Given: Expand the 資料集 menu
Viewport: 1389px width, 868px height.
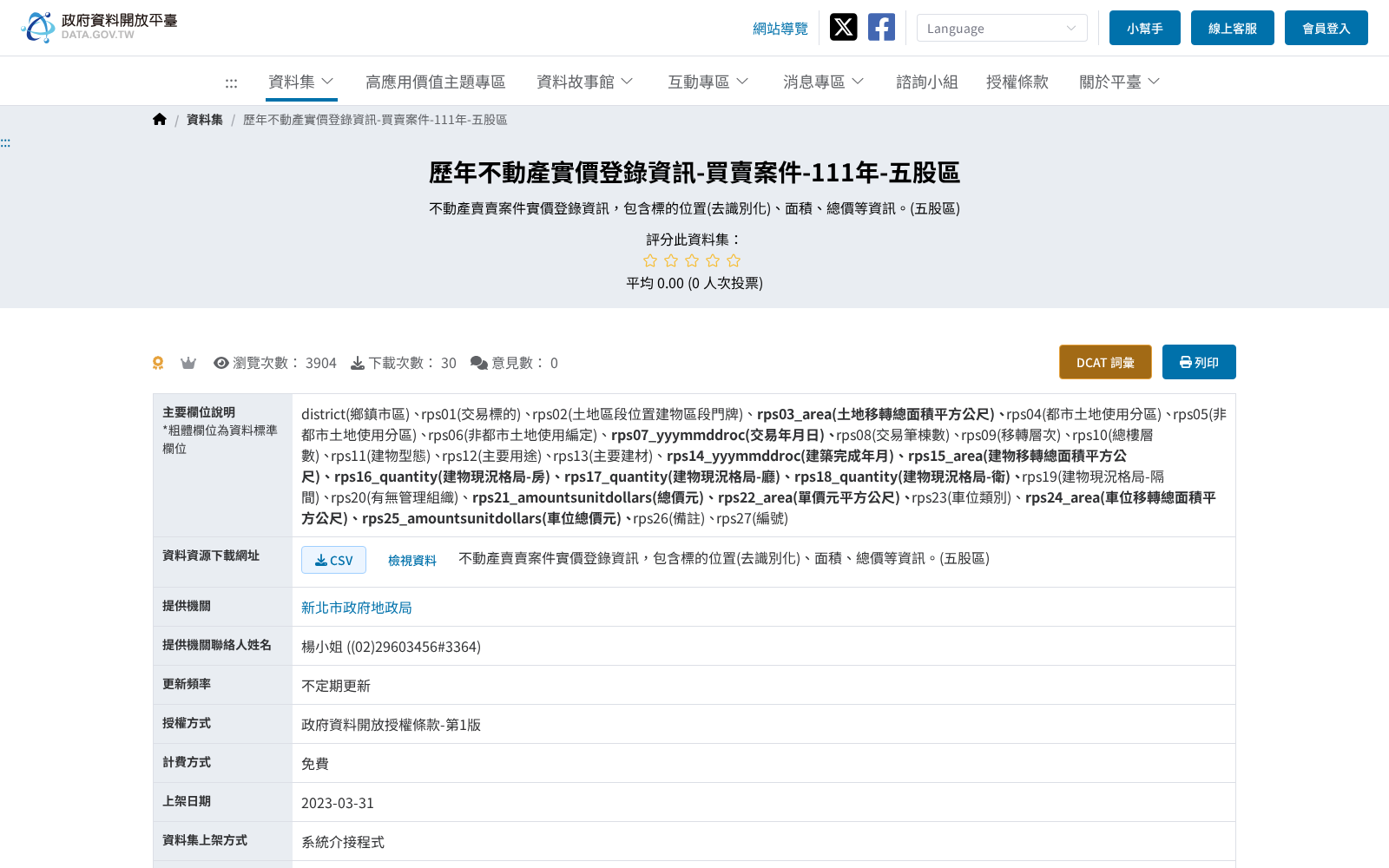Looking at the screenshot, I should [x=301, y=82].
